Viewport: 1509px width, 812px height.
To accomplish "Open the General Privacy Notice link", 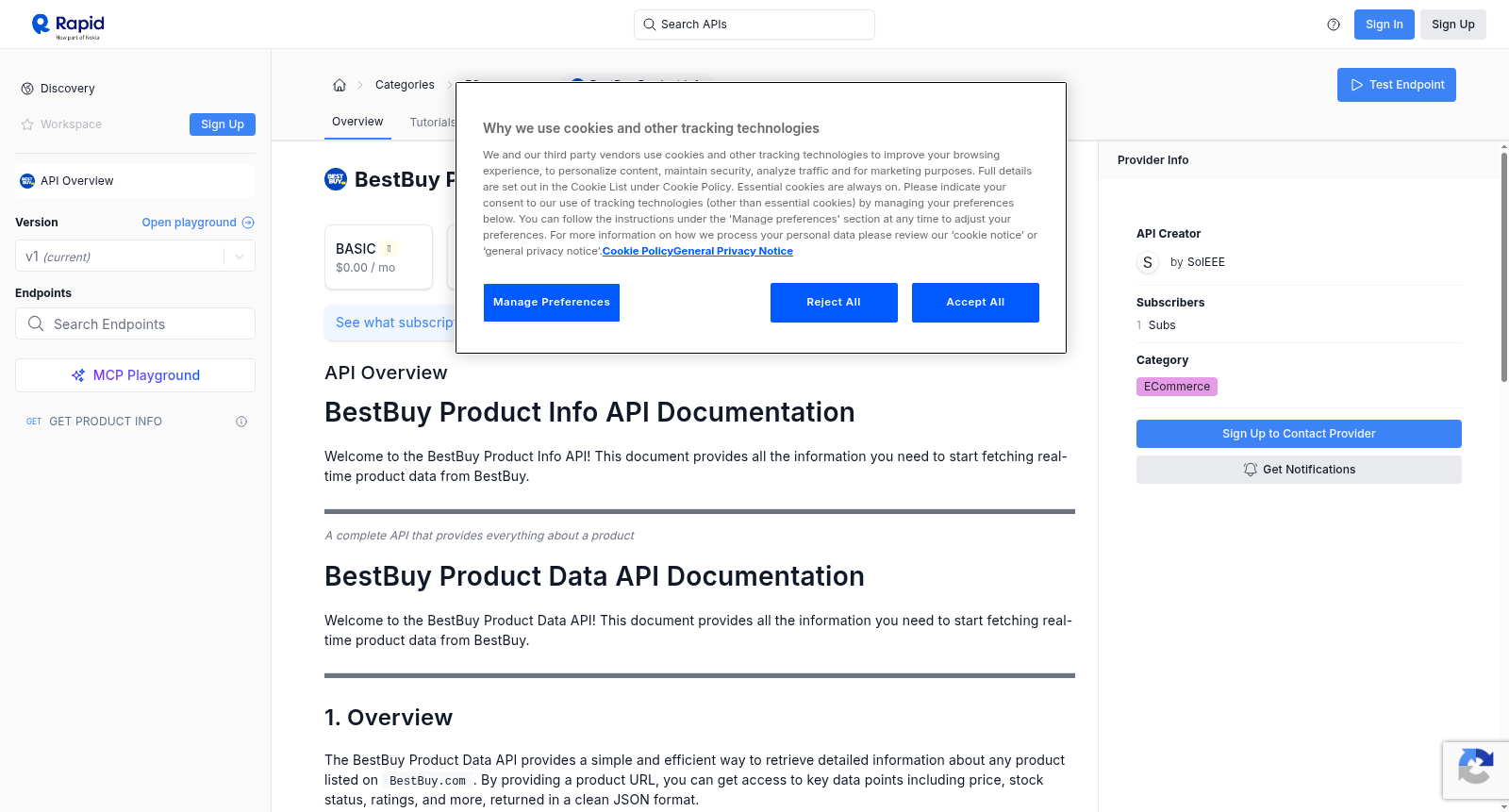I will [x=734, y=251].
